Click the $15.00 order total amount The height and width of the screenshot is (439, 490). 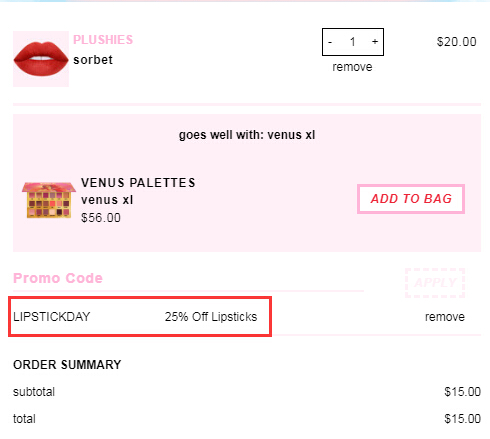click(x=462, y=419)
